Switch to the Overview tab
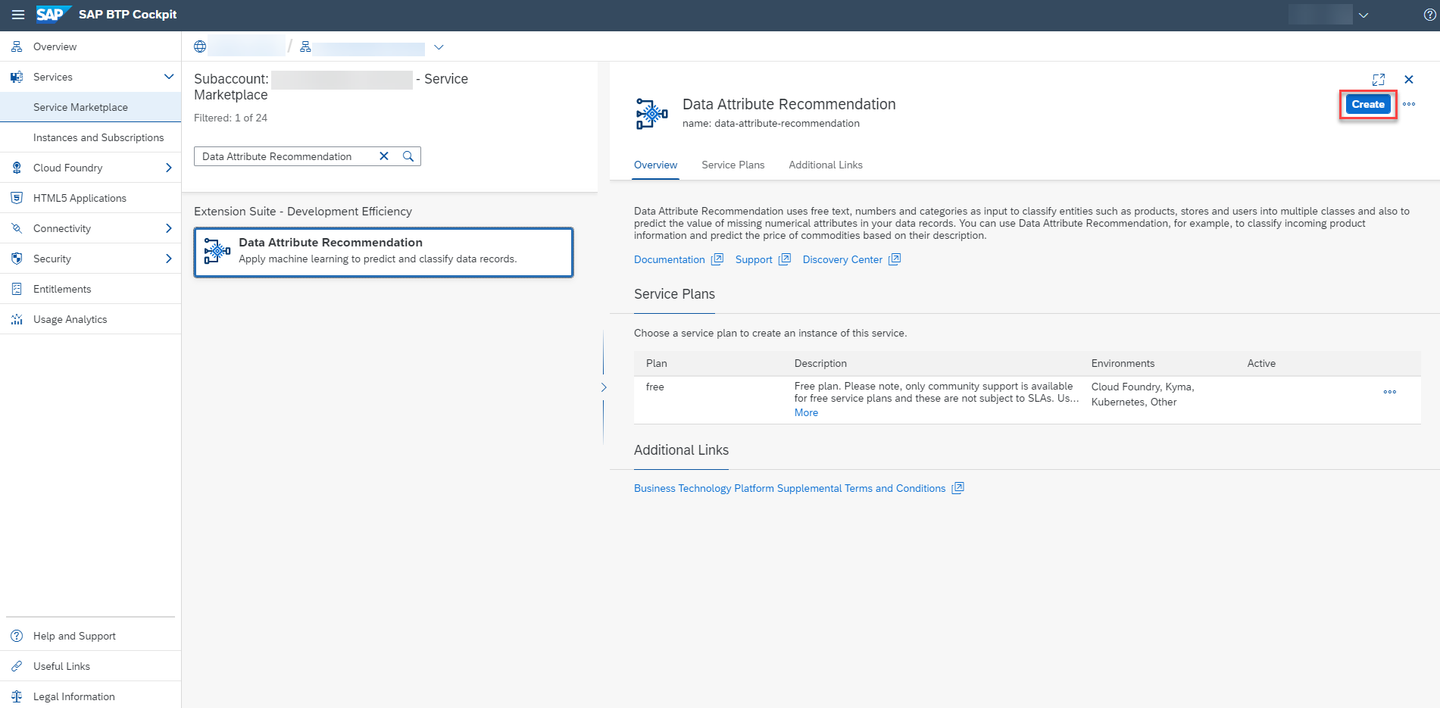The height and width of the screenshot is (708, 1440). [656, 165]
